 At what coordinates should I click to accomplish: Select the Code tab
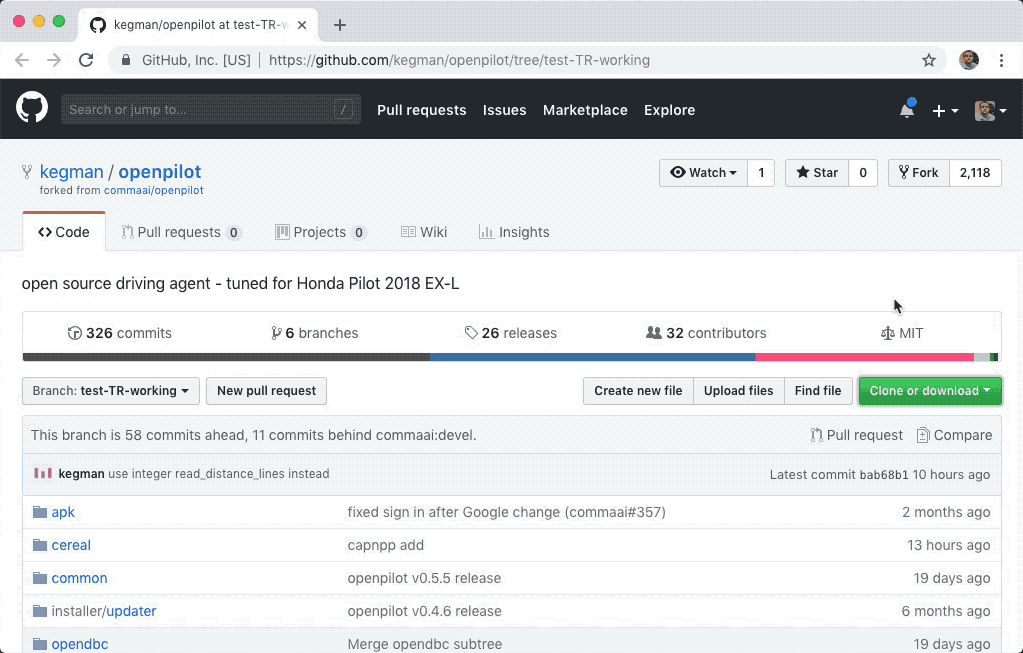point(64,232)
